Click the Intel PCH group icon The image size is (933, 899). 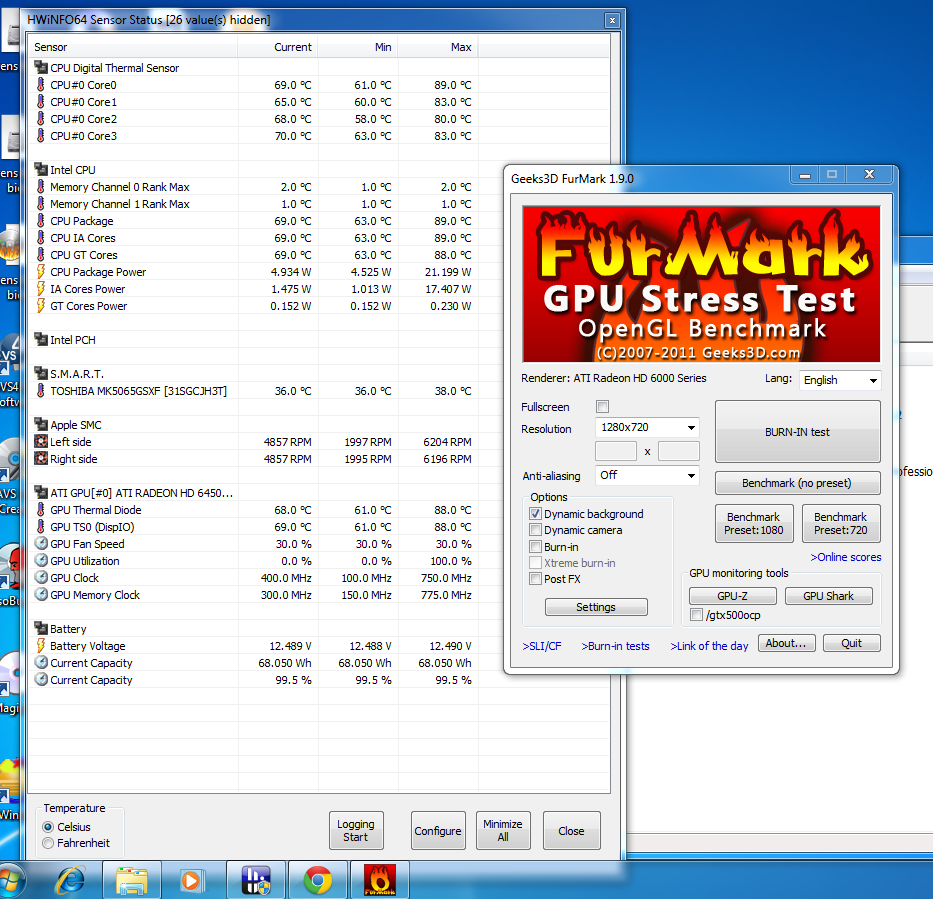pyautogui.click(x=41, y=340)
